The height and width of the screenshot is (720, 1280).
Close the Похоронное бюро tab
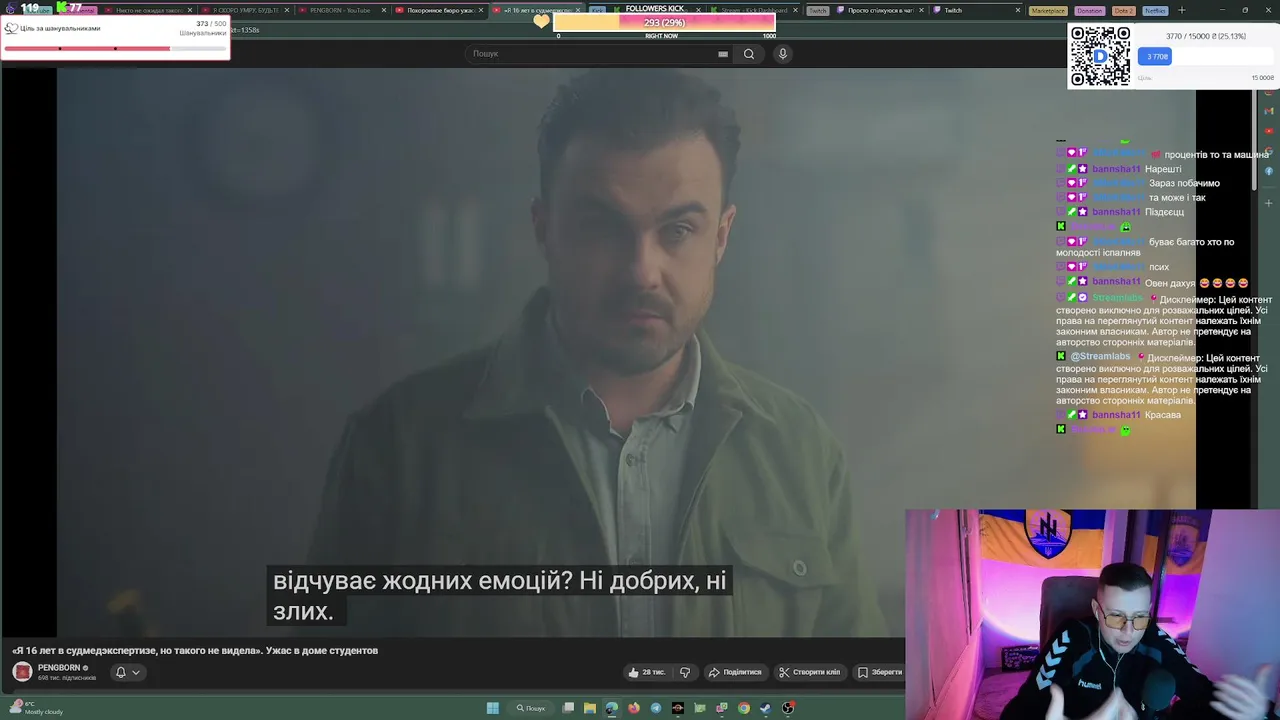481,10
